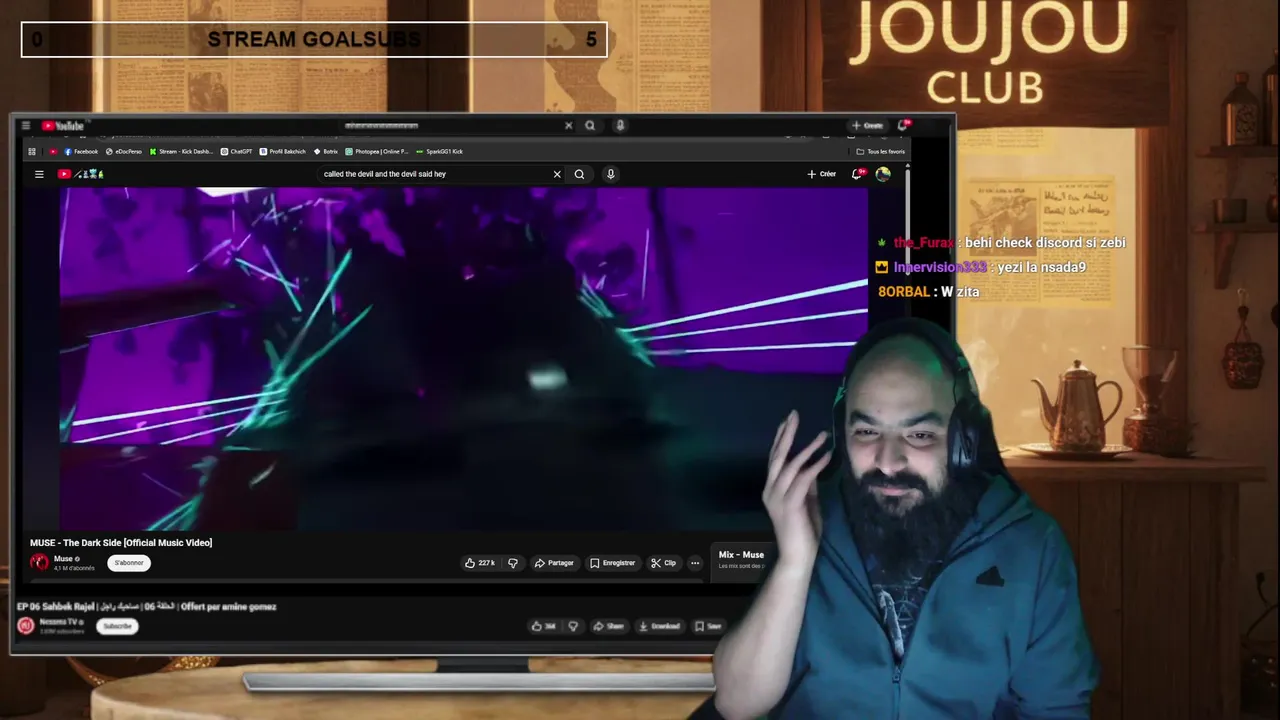Viewport: 1280px width, 720px height.
Task: Open the Photopea bookmark
Action: tap(377, 152)
